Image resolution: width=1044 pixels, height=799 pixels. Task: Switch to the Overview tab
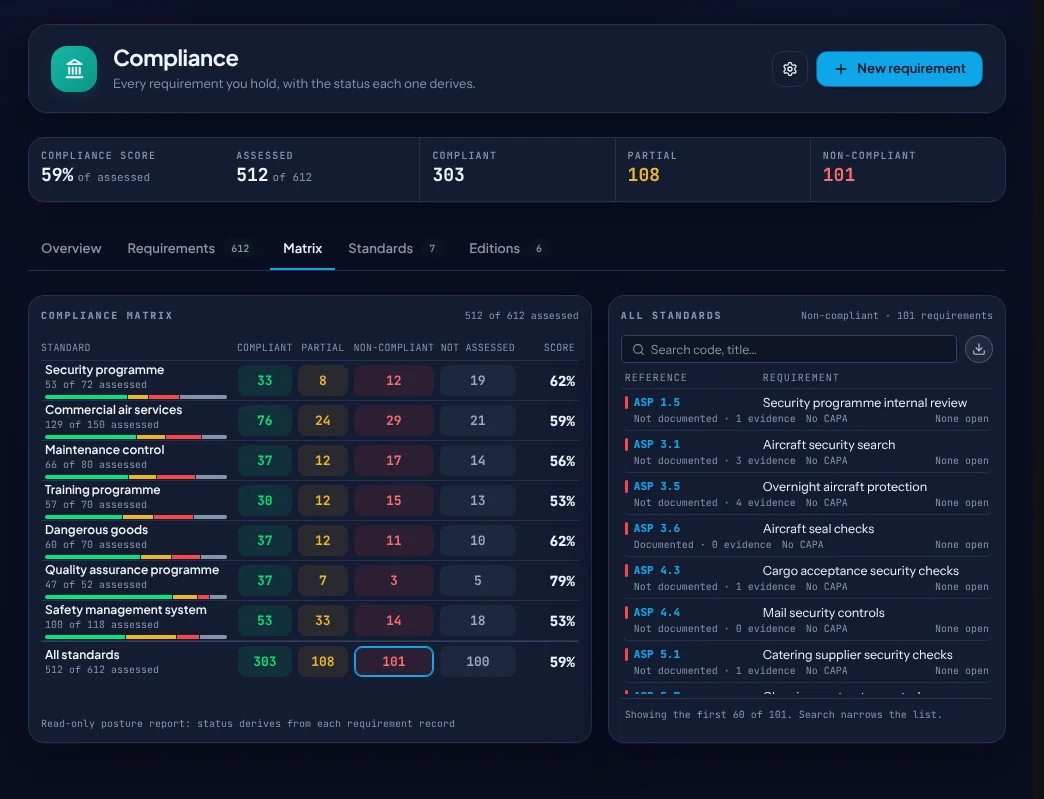coord(71,248)
